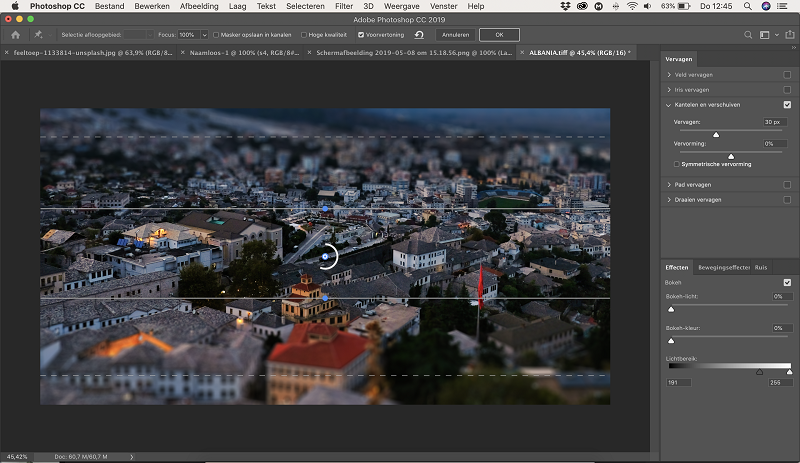Open the Dropbox menu bar icon
This screenshot has height=463, width=800.
tap(565, 6)
